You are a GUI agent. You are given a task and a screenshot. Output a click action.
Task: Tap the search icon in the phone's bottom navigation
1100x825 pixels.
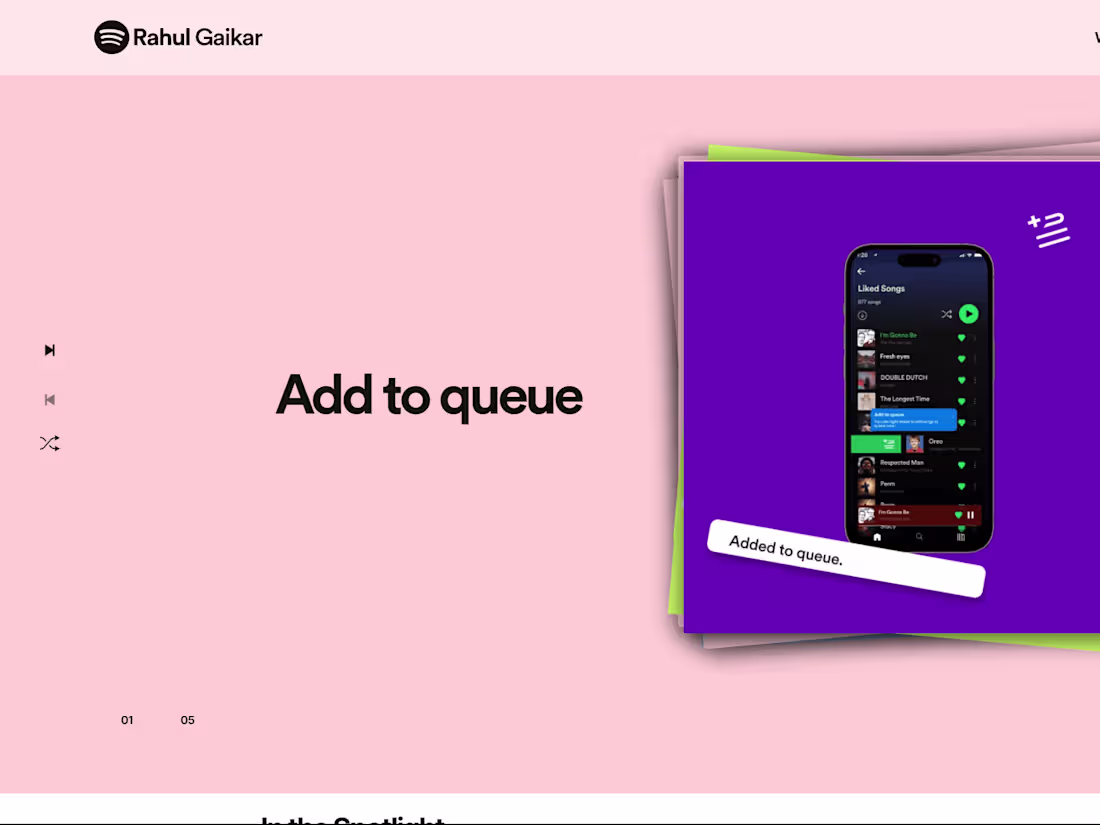click(x=919, y=536)
